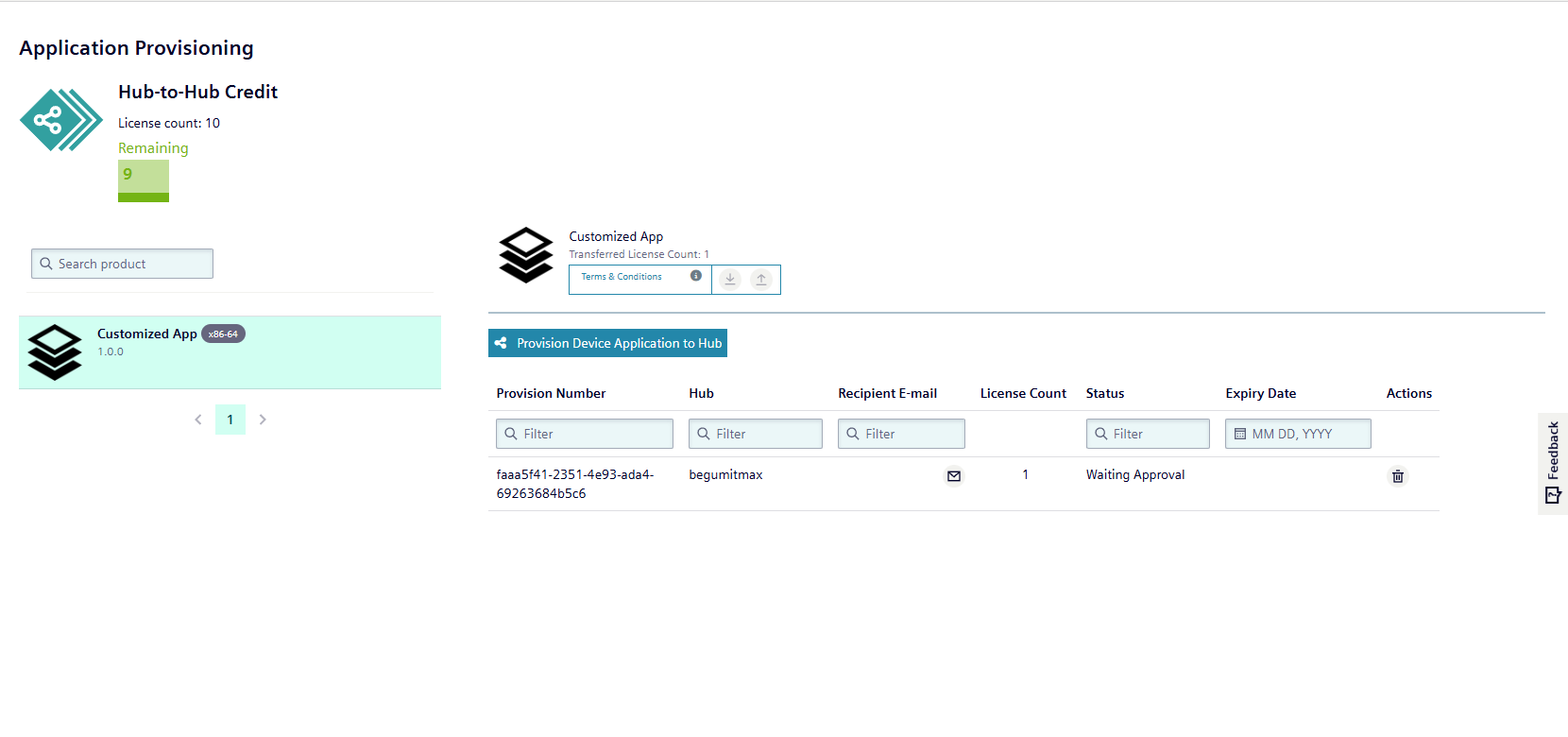Viewport: 1568px width, 737px height.
Task: Delete the begumitmax provision with trash icon
Action: point(1398,476)
